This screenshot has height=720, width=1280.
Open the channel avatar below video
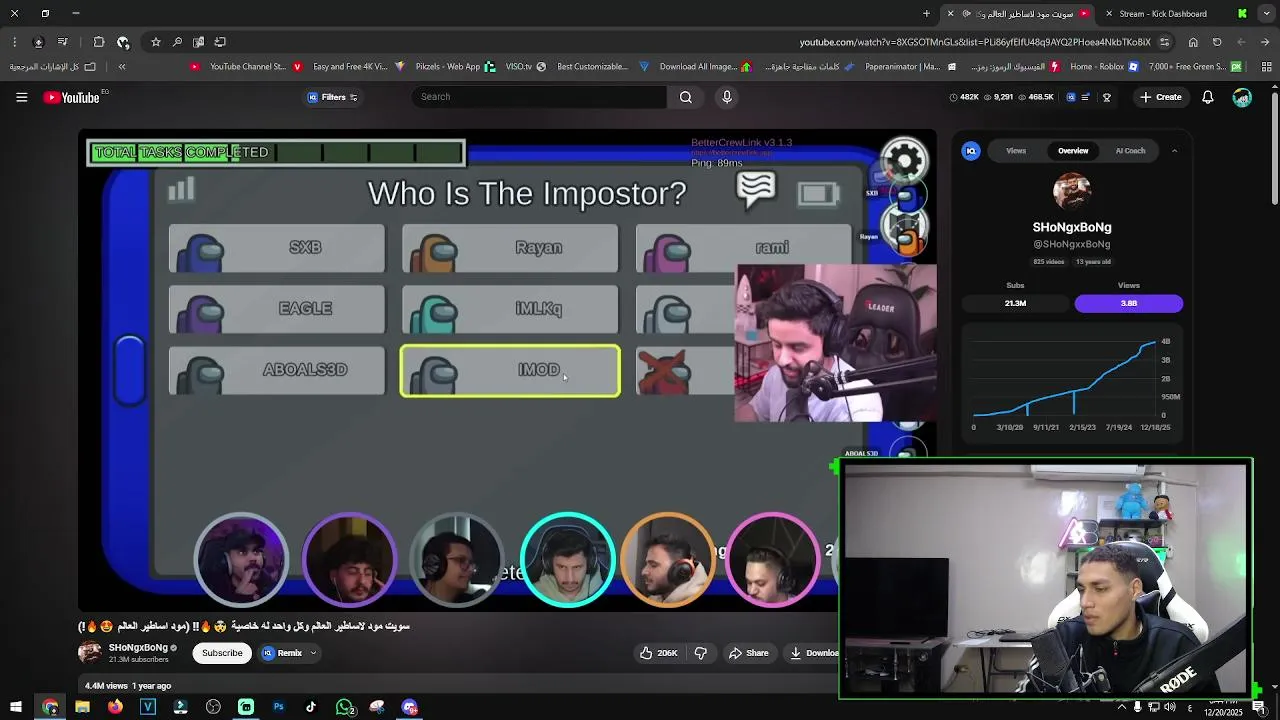[90, 653]
